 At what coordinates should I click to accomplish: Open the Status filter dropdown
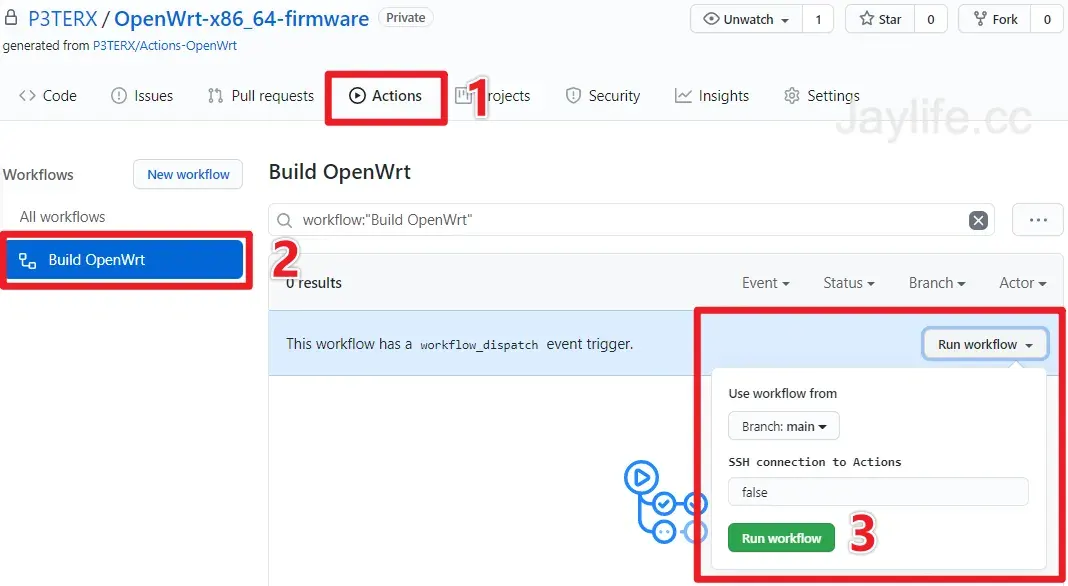tap(848, 283)
